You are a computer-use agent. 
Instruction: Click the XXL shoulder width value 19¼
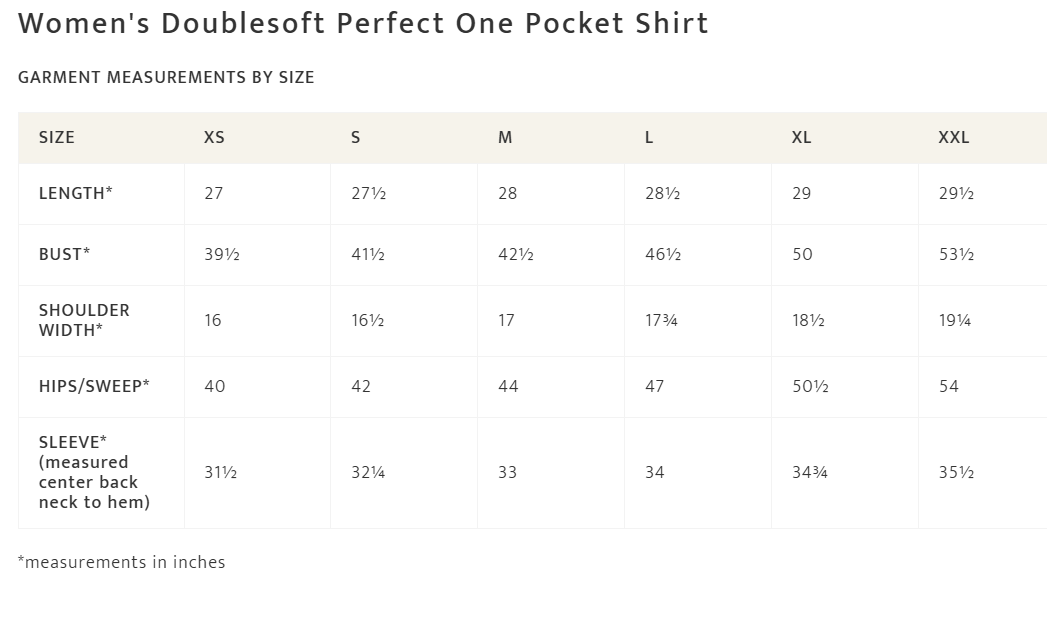955,320
